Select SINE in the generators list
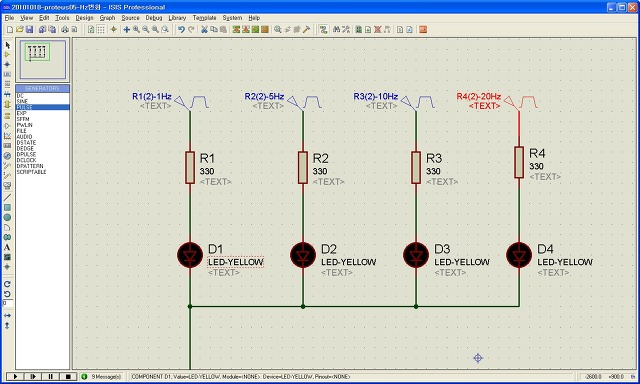640x384 pixels. click(x=42, y=101)
